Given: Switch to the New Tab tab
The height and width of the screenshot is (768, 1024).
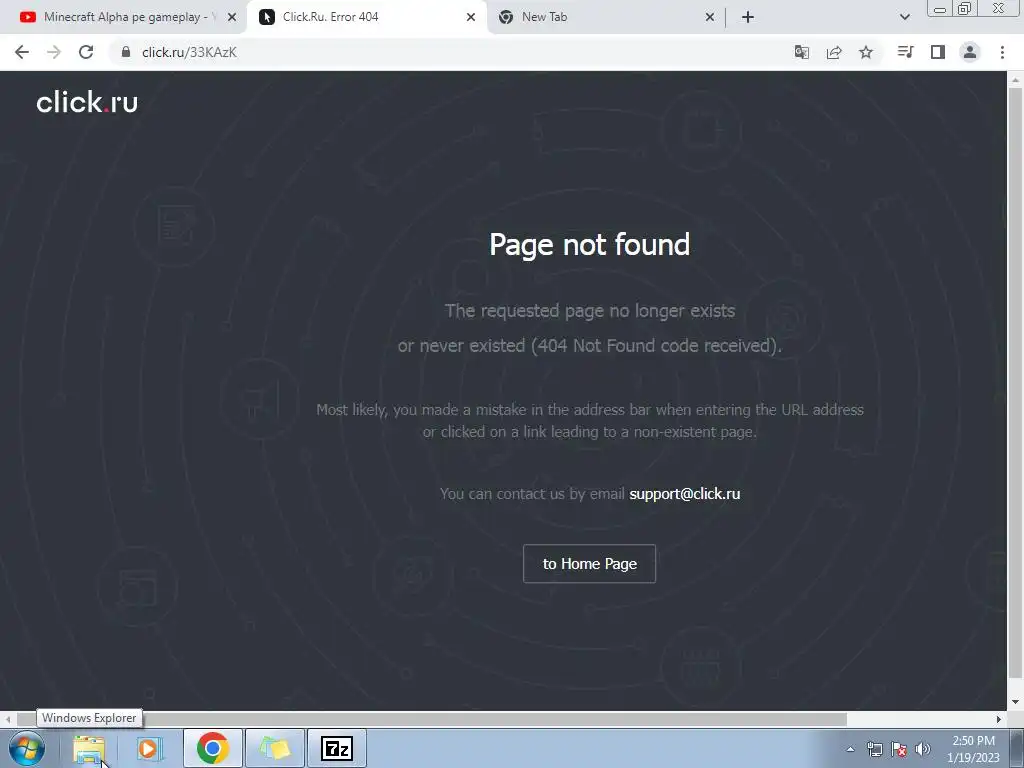Looking at the screenshot, I should coord(605,17).
